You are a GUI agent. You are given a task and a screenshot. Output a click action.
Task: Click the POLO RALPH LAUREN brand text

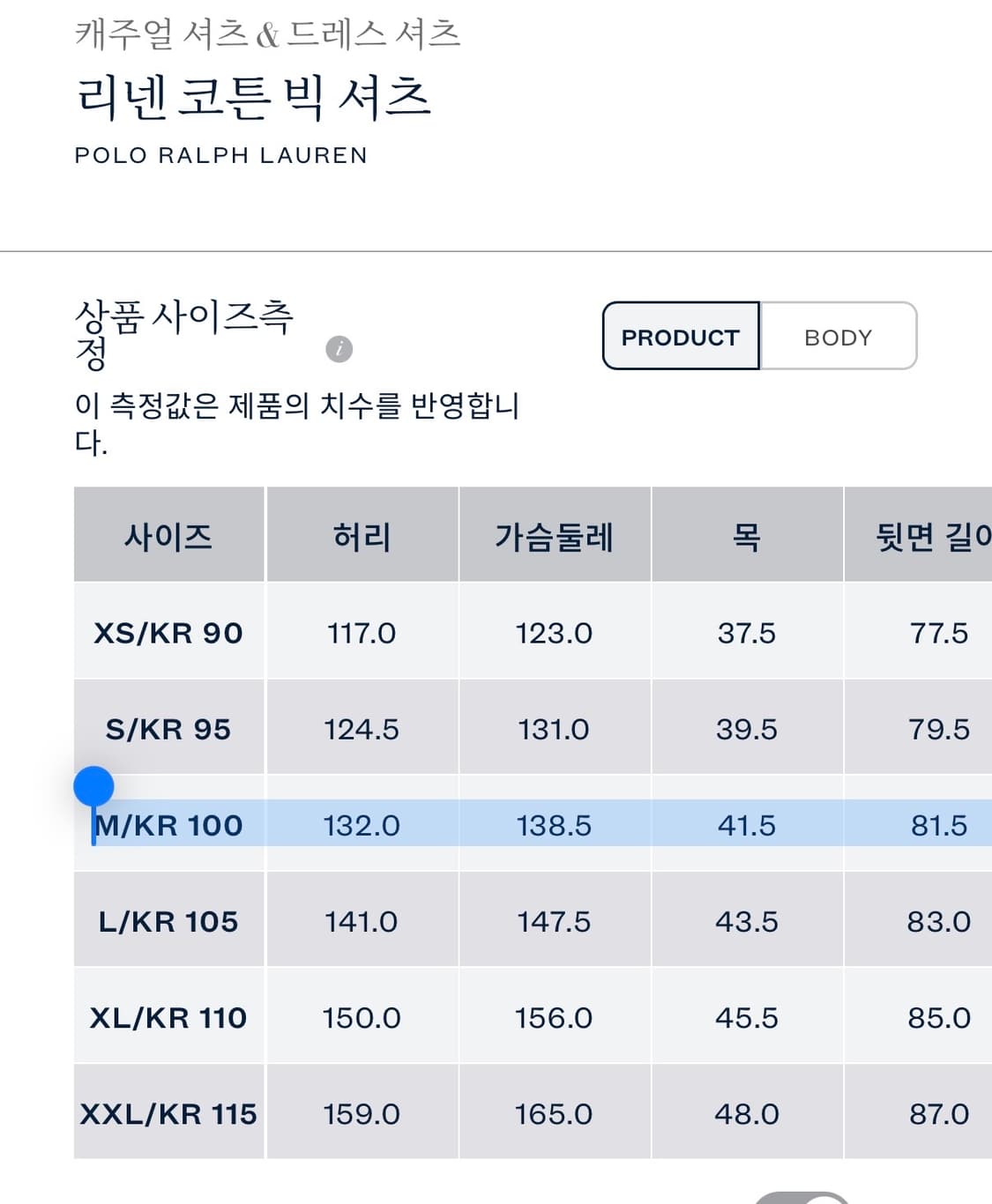[x=220, y=155]
